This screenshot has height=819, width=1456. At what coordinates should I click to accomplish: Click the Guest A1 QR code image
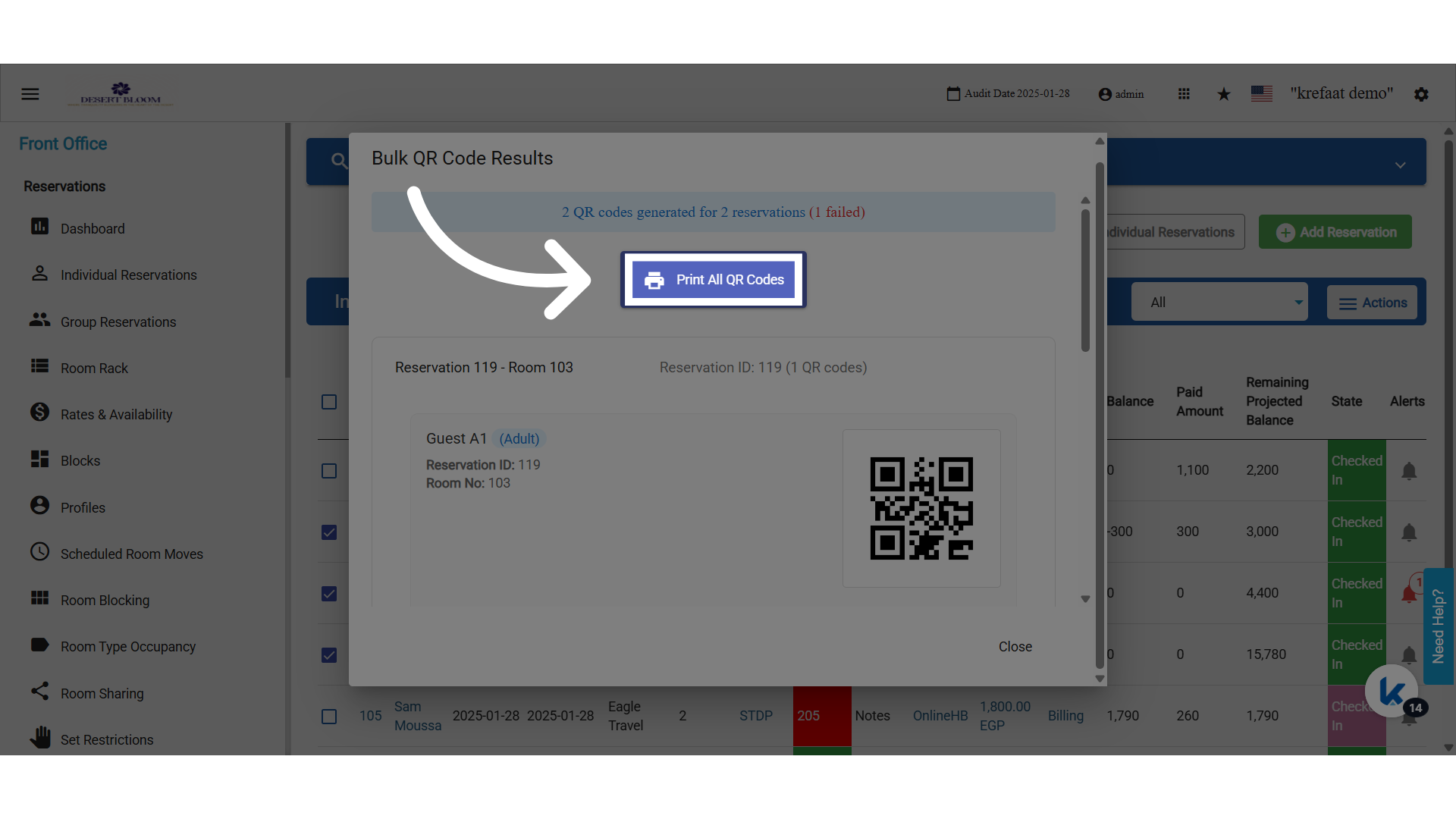click(921, 508)
